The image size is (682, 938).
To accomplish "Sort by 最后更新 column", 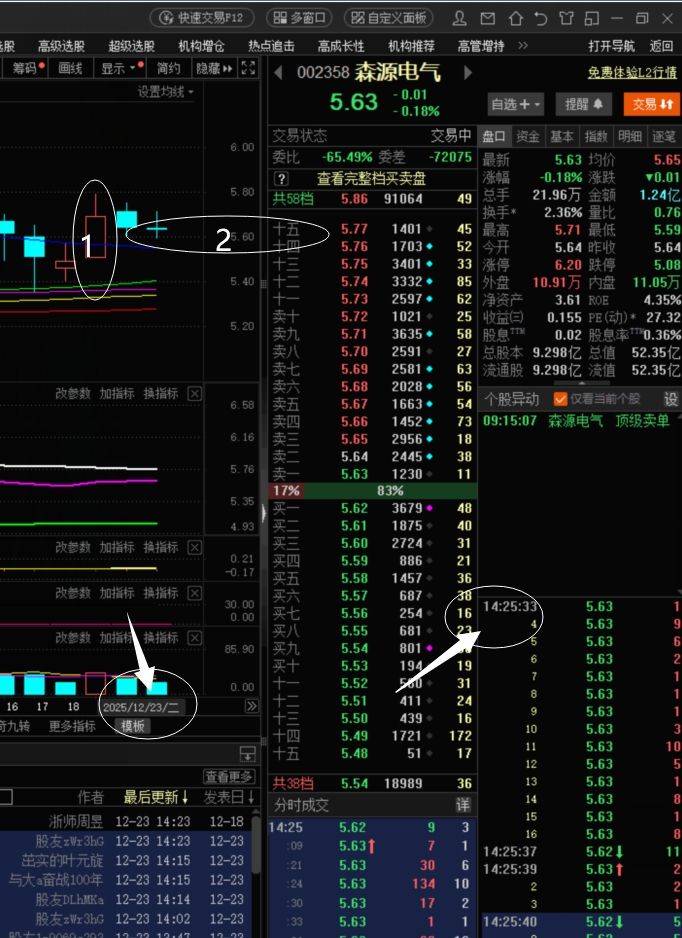I will 156,797.
